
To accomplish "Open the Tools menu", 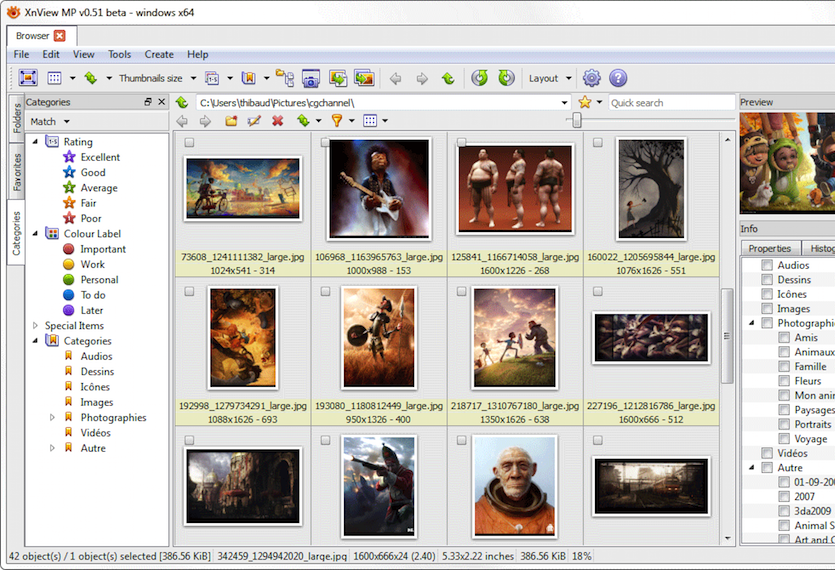I will [119, 54].
